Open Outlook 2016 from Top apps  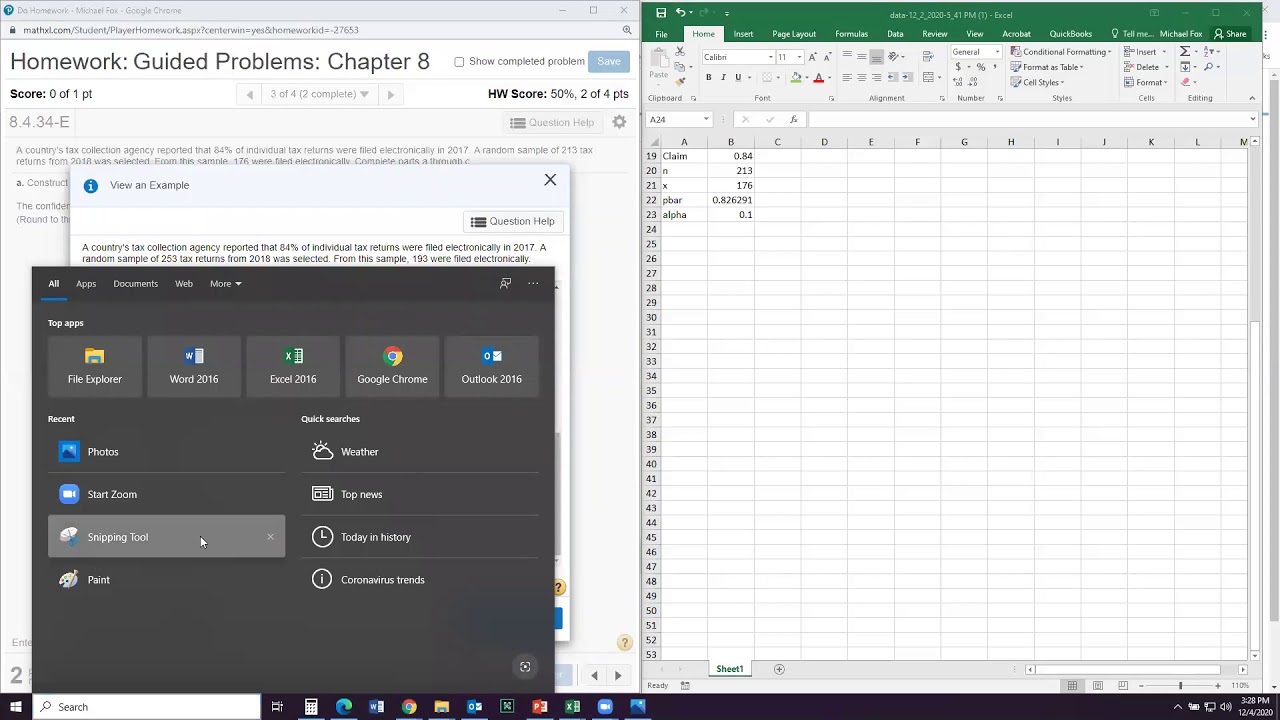point(491,366)
